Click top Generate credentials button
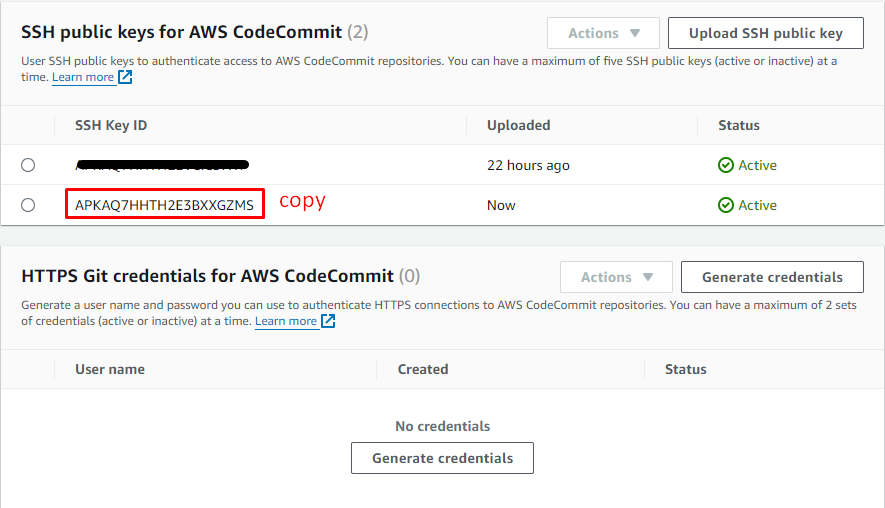This screenshot has height=508, width=885. click(x=772, y=277)
